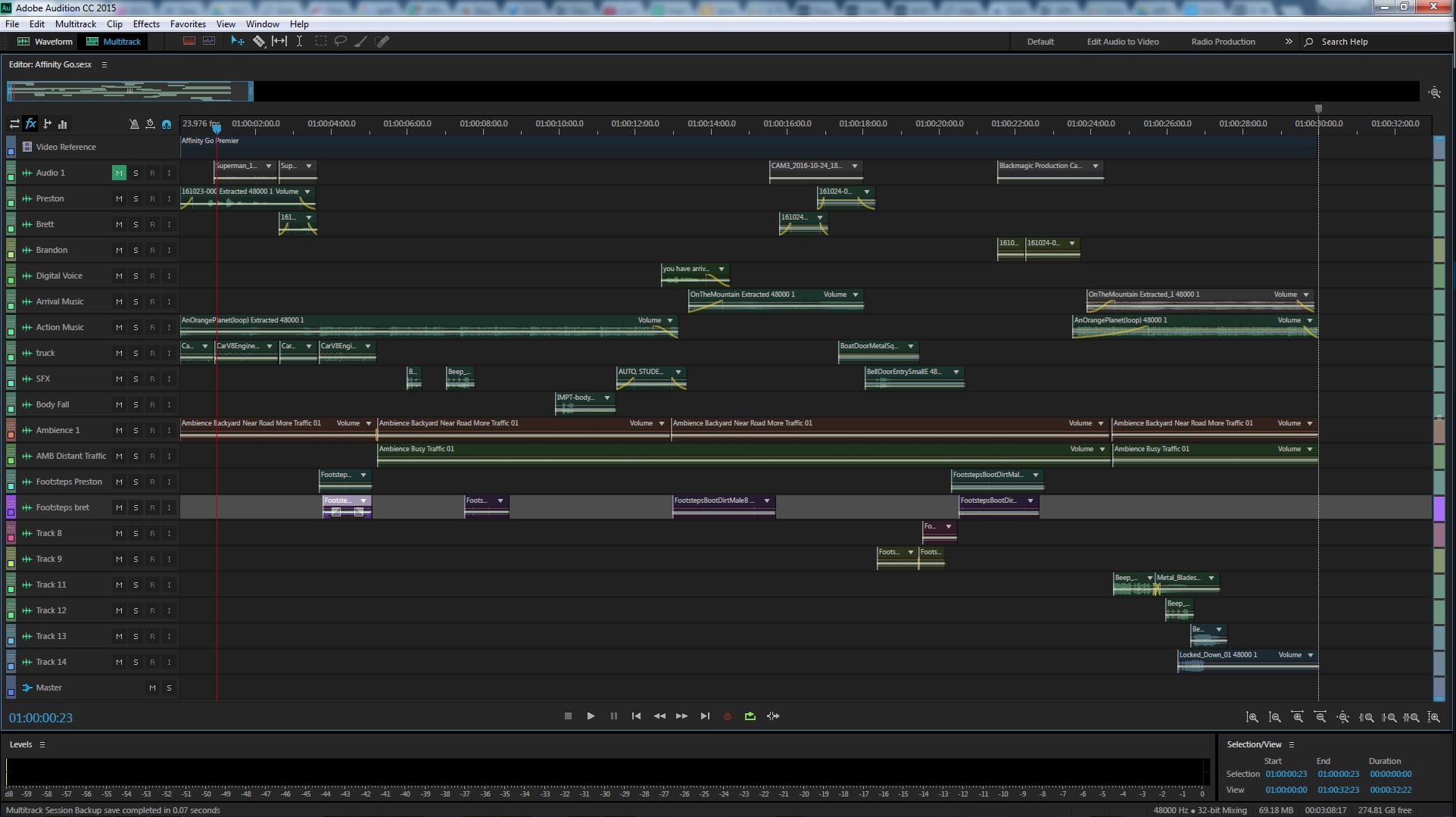Expand more workspaces chevron
Viewport: 1456px width, 817px height.
tap(1289, 42)
